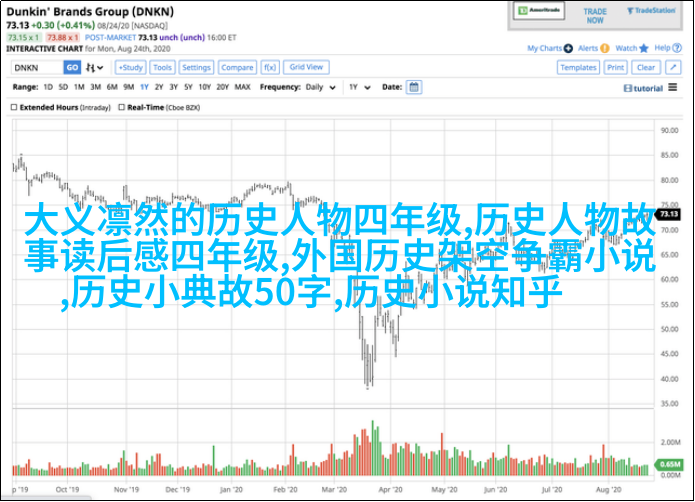
Task: Click the f(x) expression button
Action: point(270,67)
